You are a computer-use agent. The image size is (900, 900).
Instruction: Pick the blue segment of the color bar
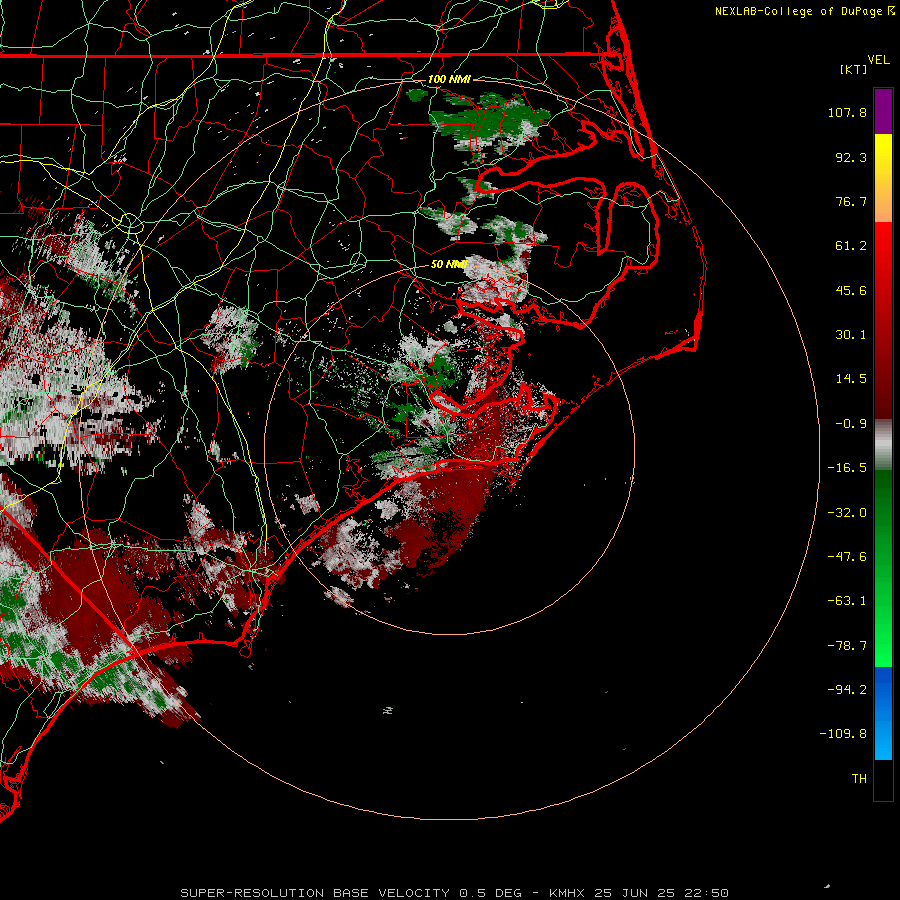click(x=883, y=713)
